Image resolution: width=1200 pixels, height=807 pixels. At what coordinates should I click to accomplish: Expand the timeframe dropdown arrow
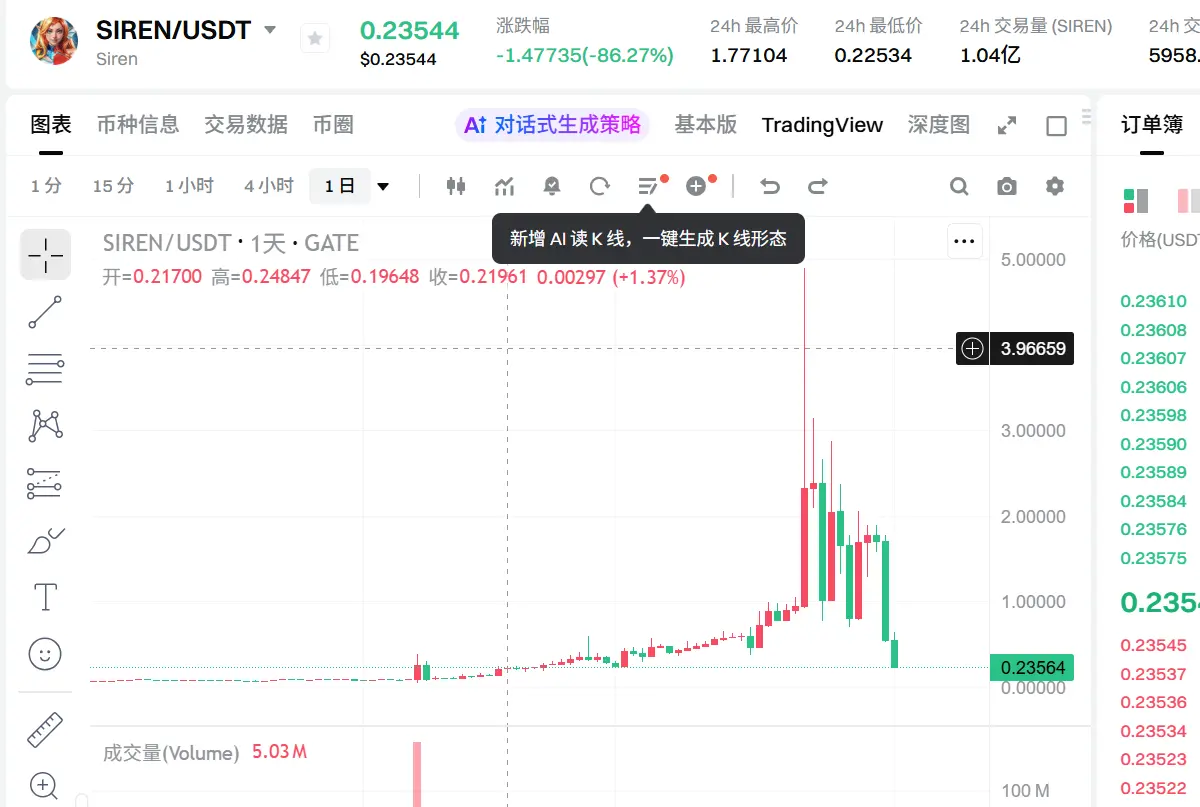click(383, 186)
